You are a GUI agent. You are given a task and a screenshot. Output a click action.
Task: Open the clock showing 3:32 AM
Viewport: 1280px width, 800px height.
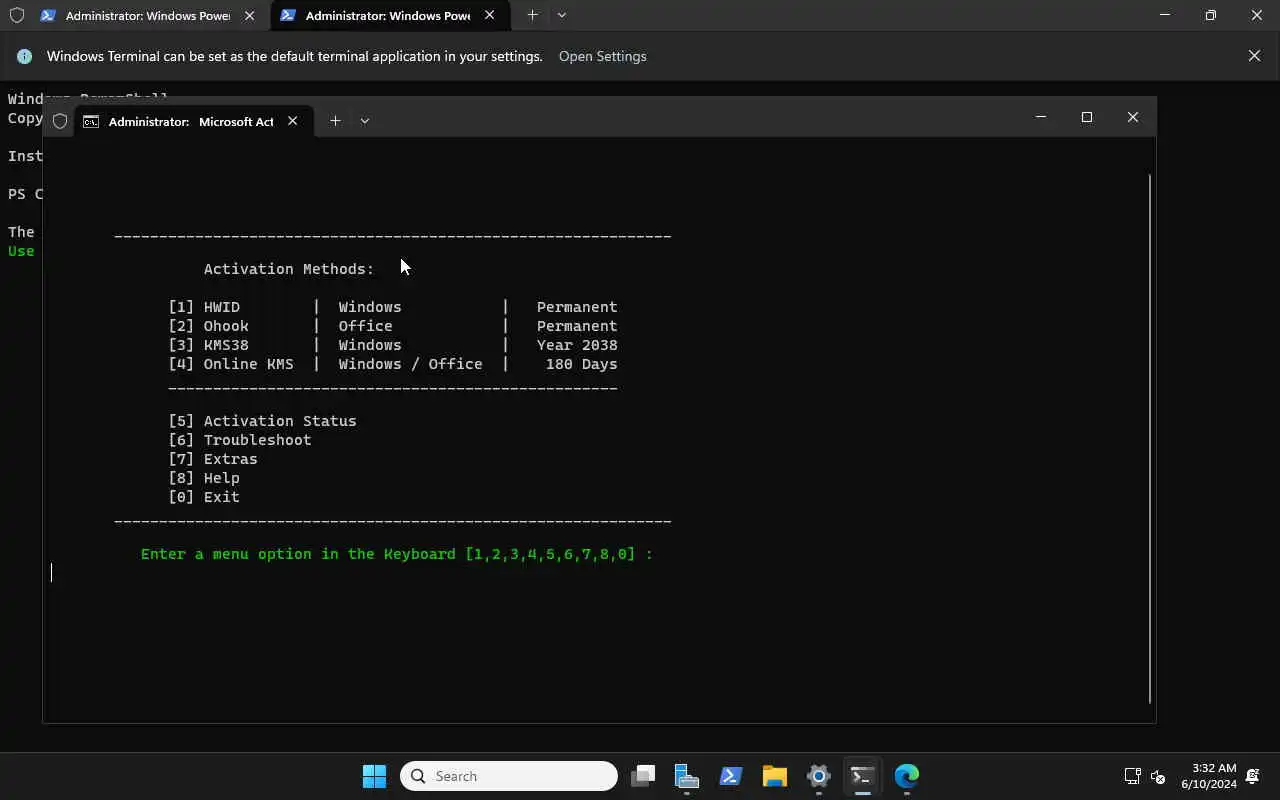tap(1208, 776)
